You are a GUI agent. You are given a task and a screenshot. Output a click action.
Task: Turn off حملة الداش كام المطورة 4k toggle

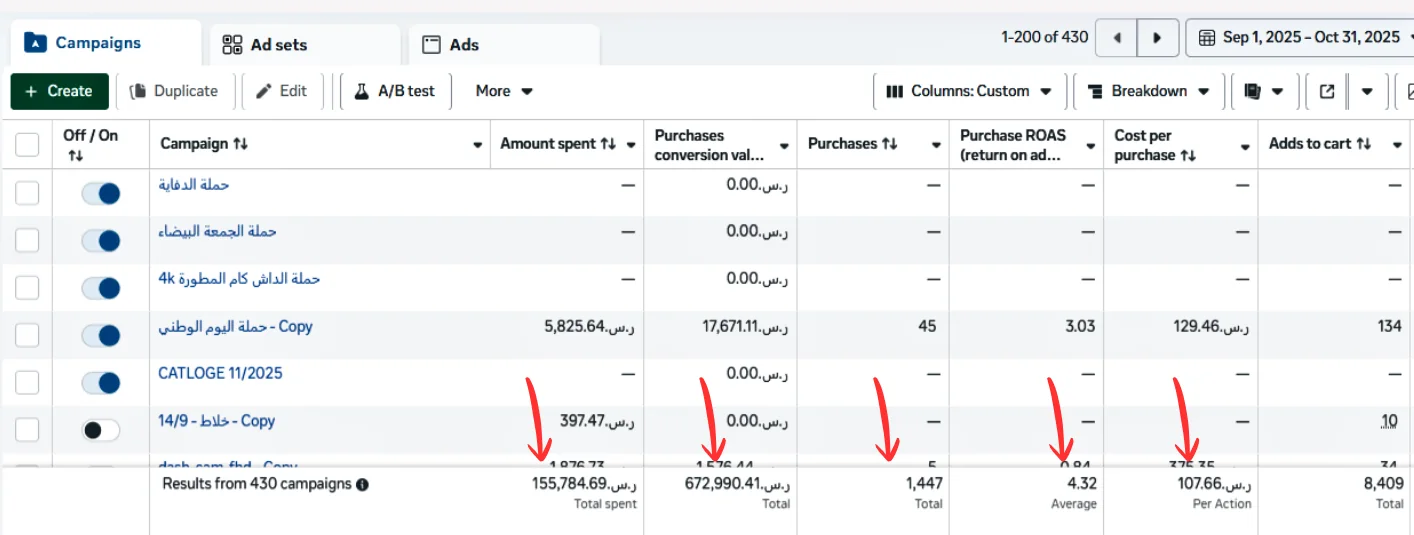(x=101, y=288)
